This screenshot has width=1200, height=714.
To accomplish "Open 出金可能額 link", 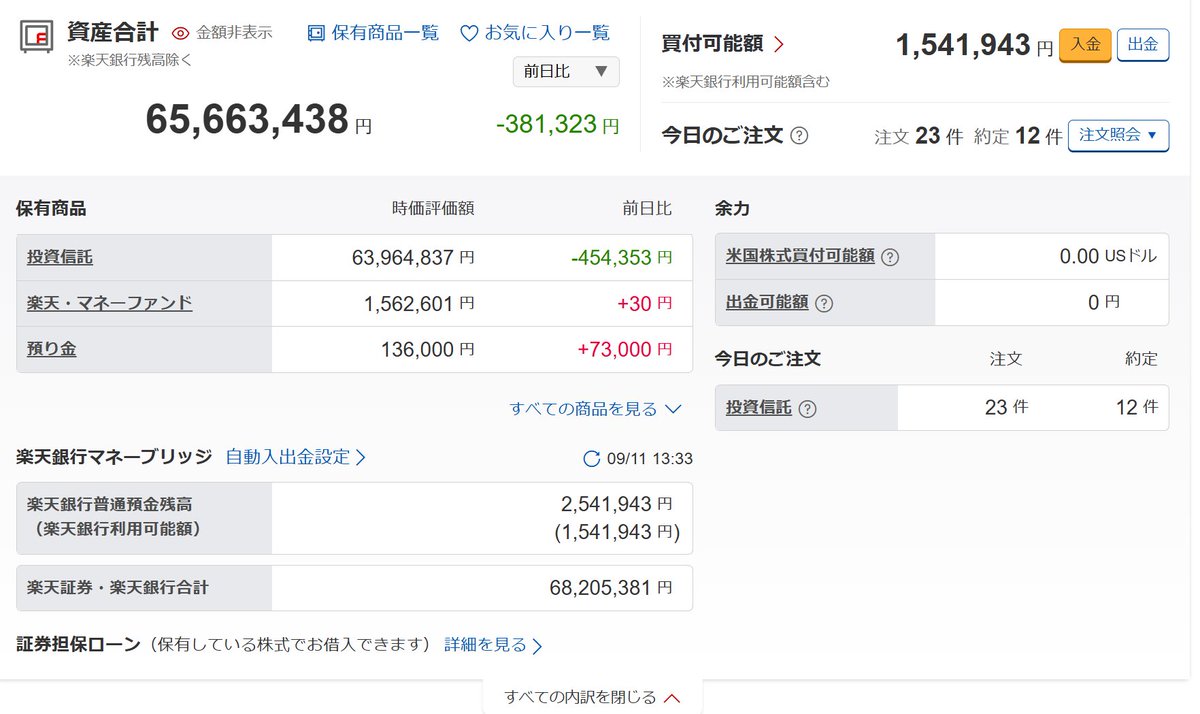I will 767,302.
